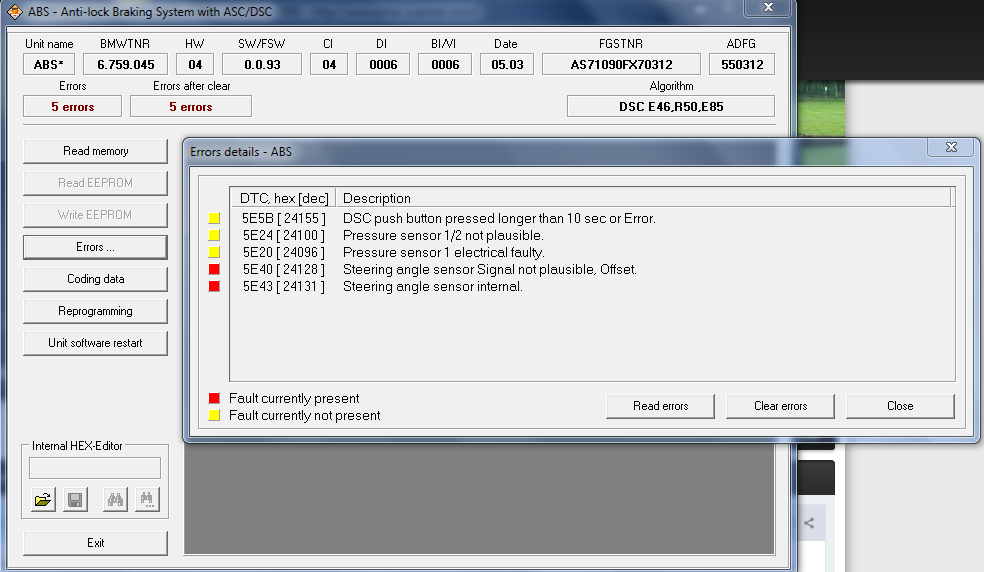This screenshot has width=984, height=572.
Task: Click description DSC push button pressed longer
Action: 499,219
